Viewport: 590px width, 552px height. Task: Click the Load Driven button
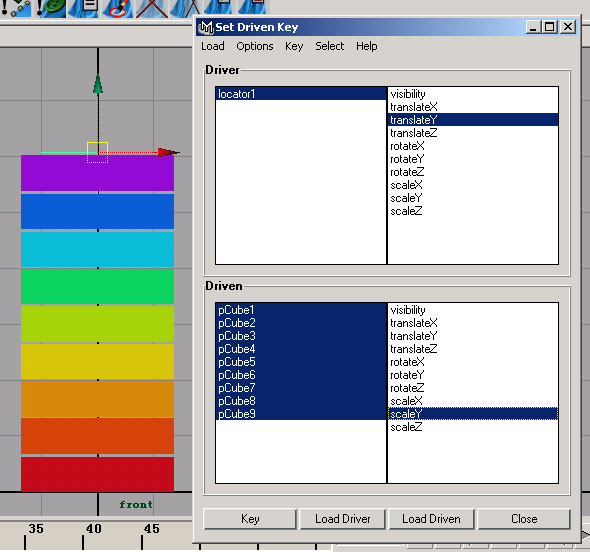431,519
